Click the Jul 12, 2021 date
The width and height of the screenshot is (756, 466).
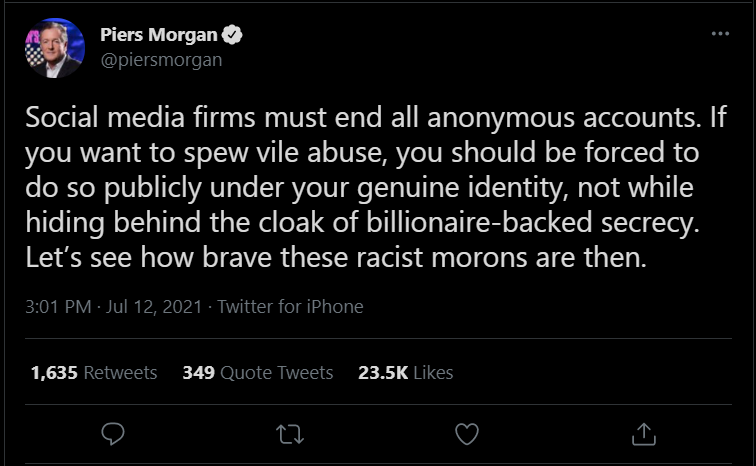point(154,306)
